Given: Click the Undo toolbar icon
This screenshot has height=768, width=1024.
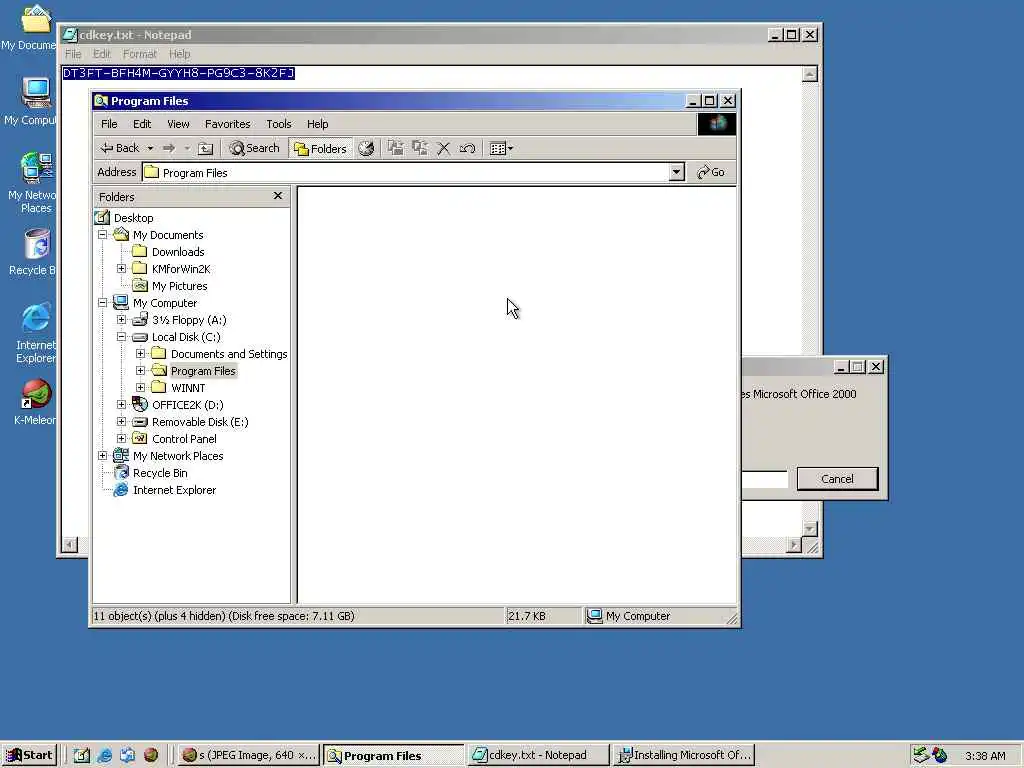Looking at the screenshot, I should (x=468, y=148).
